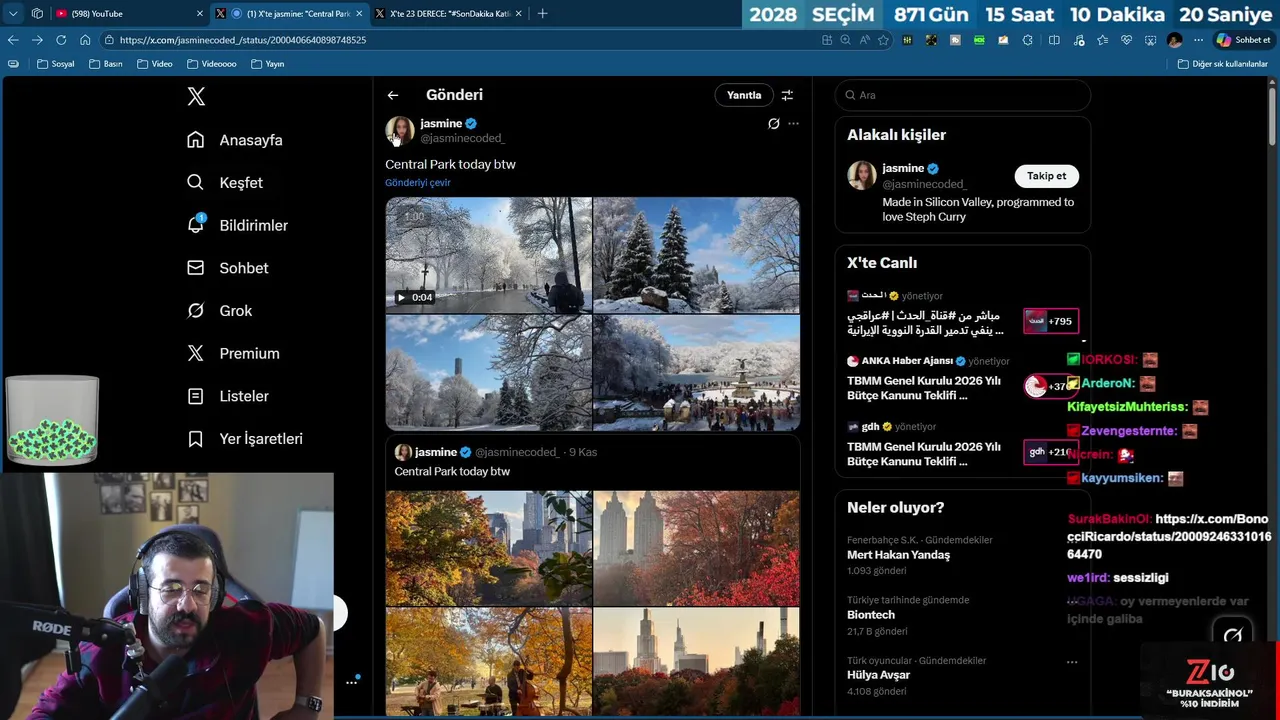The image size is (1280, 720).
Task: Open Keşfet explore page
Action: (225, 183)
